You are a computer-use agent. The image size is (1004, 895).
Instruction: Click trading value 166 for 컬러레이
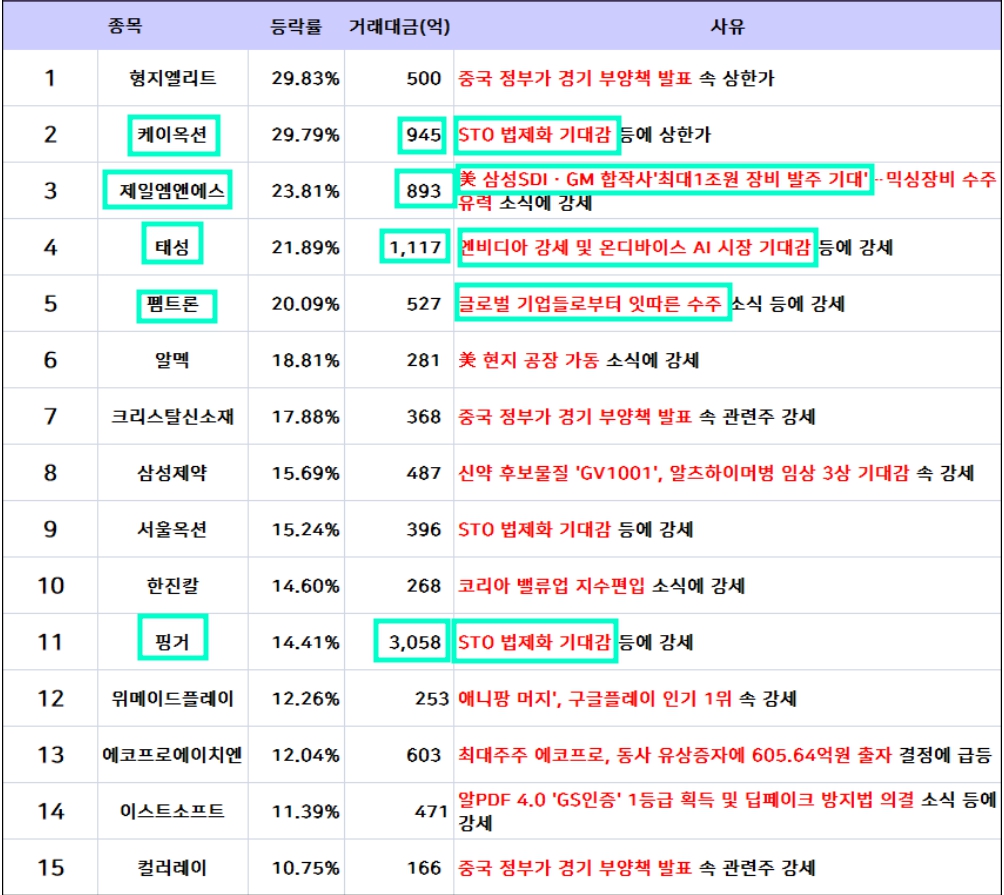424,867
